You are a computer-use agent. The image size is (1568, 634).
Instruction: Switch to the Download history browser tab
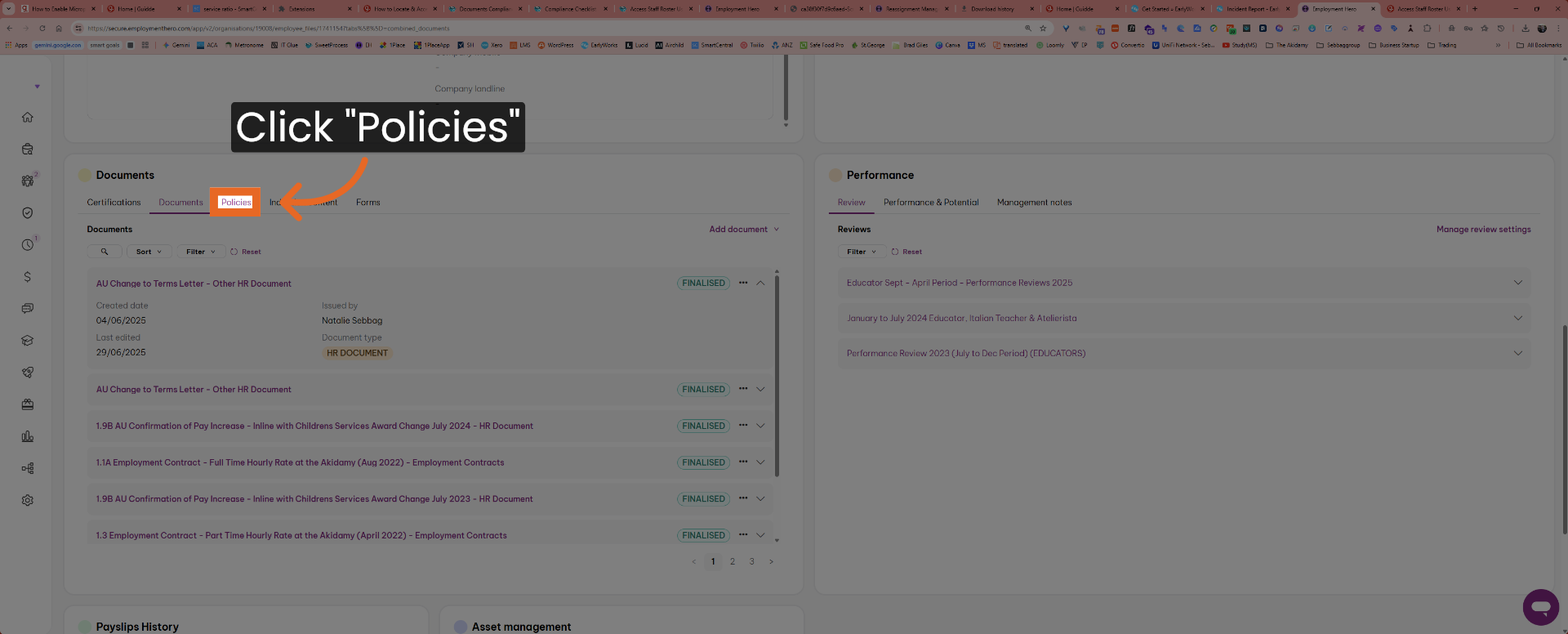tap(992, 9)
